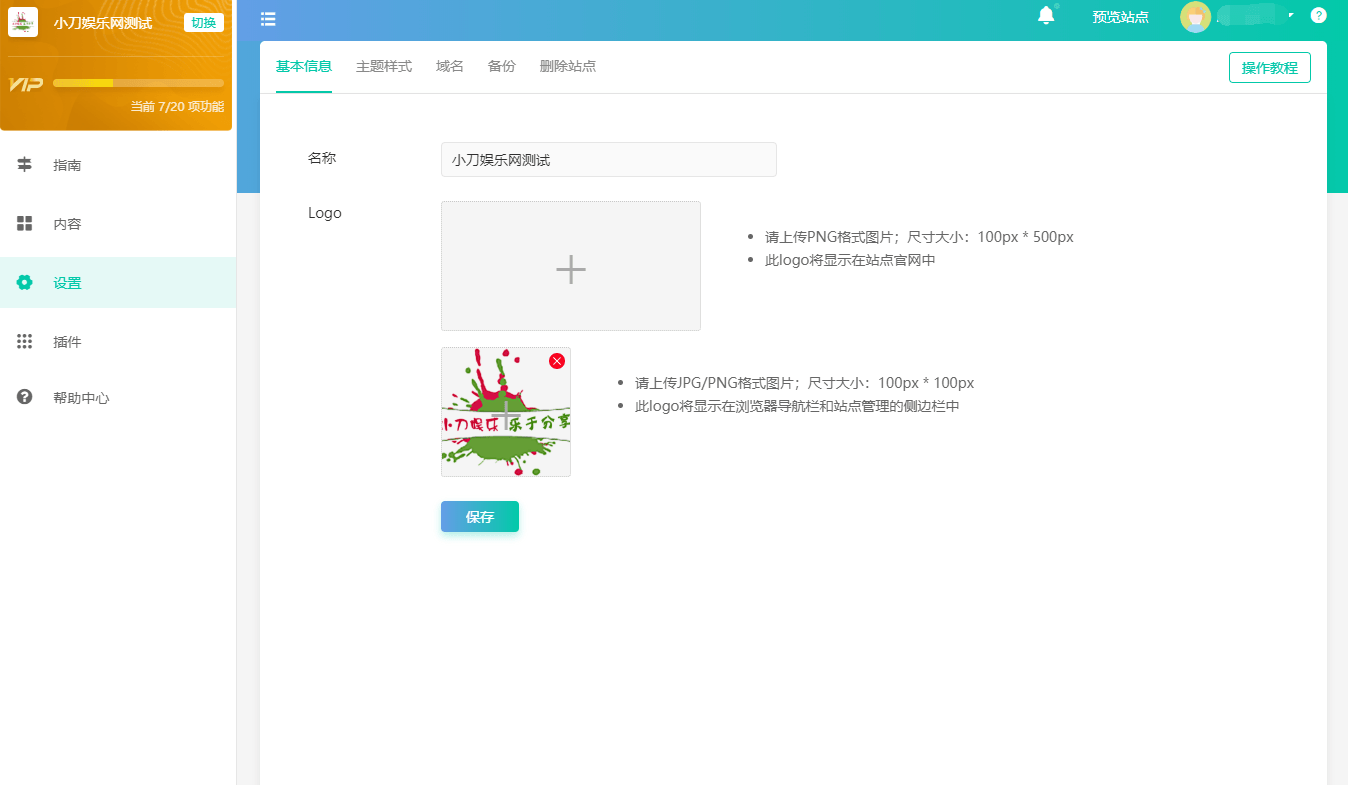The image size is (1348, 785).
Task: Open the 内容 content grid icon
Action: [25, 224]
